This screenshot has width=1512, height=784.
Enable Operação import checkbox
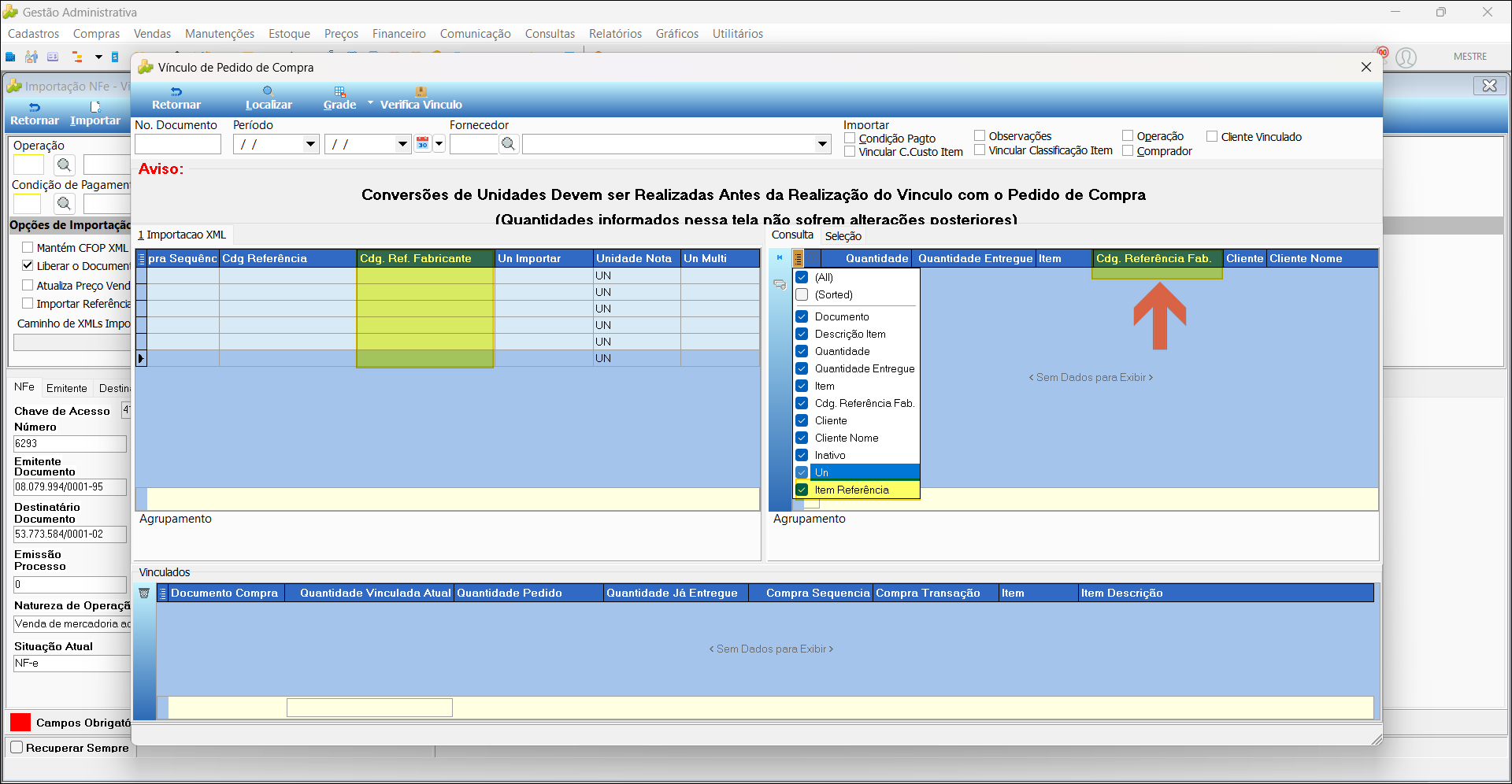pos(1128,136)
